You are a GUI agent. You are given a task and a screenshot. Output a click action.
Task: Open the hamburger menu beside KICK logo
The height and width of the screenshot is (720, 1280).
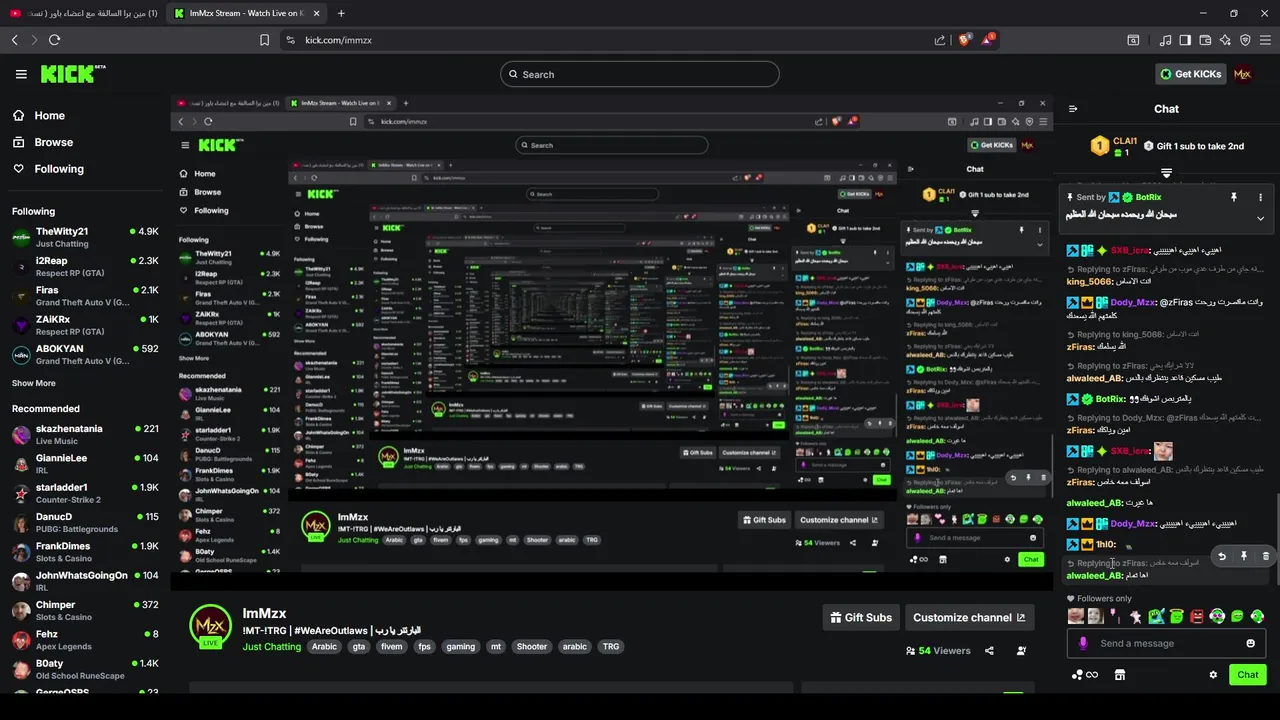coord(21,74)
